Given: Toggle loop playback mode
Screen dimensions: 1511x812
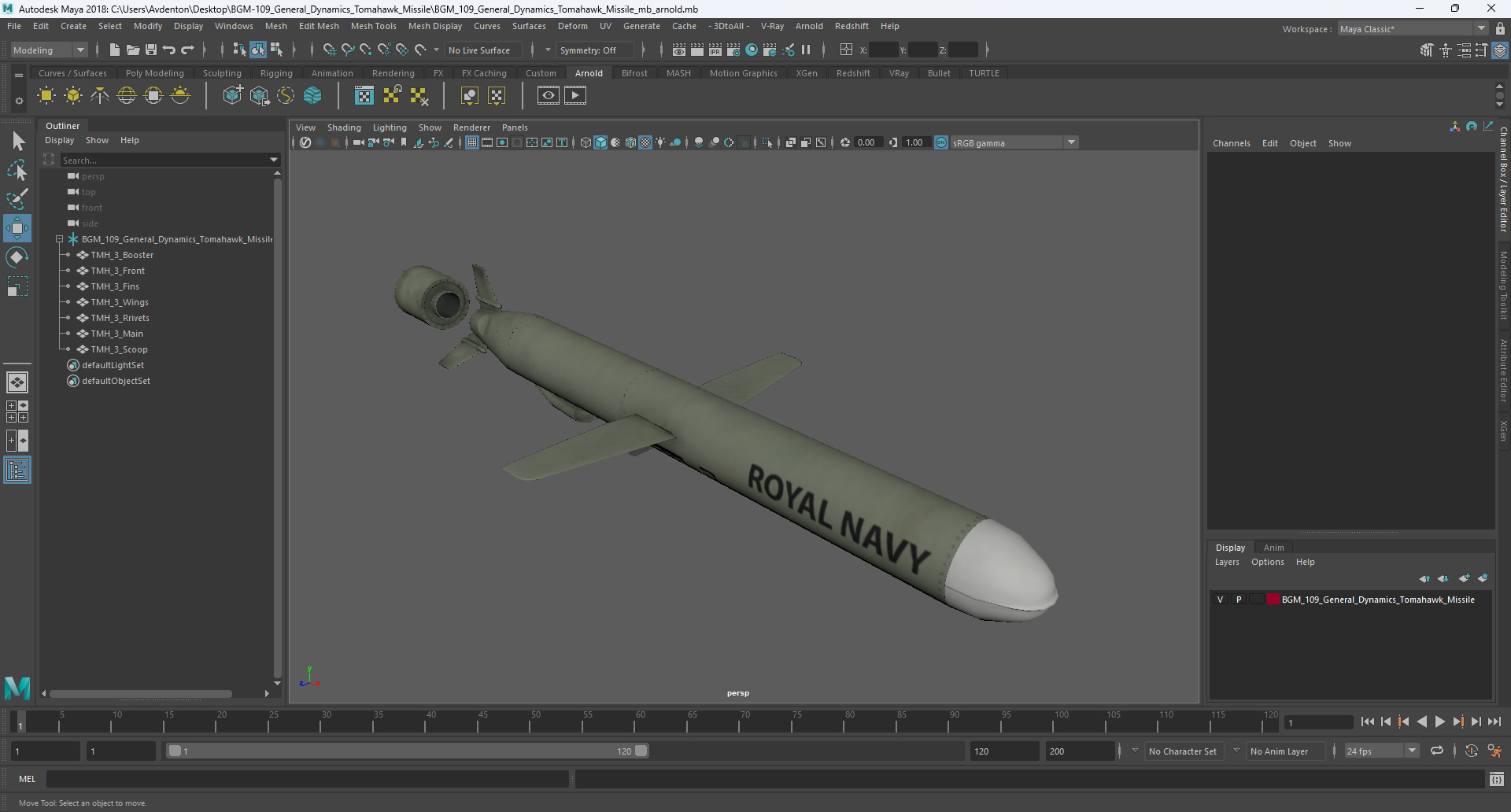Looking at the screenshot, I should pos(1437,751).
